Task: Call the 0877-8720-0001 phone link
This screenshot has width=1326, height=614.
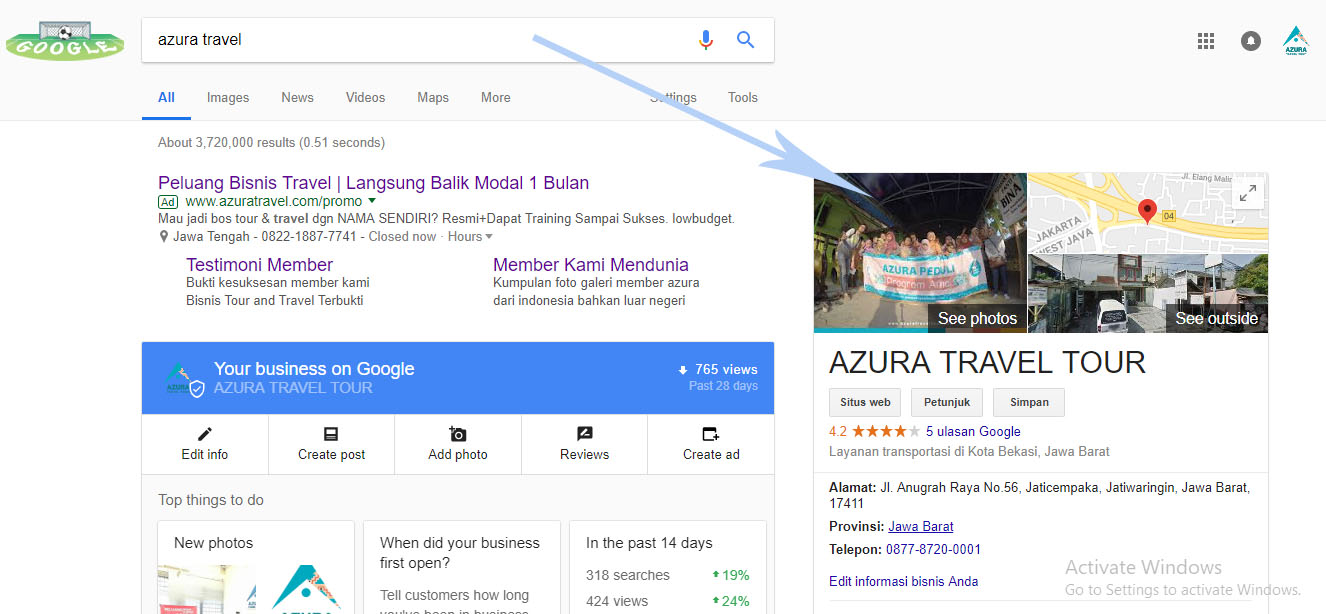Action: (933, 549)
